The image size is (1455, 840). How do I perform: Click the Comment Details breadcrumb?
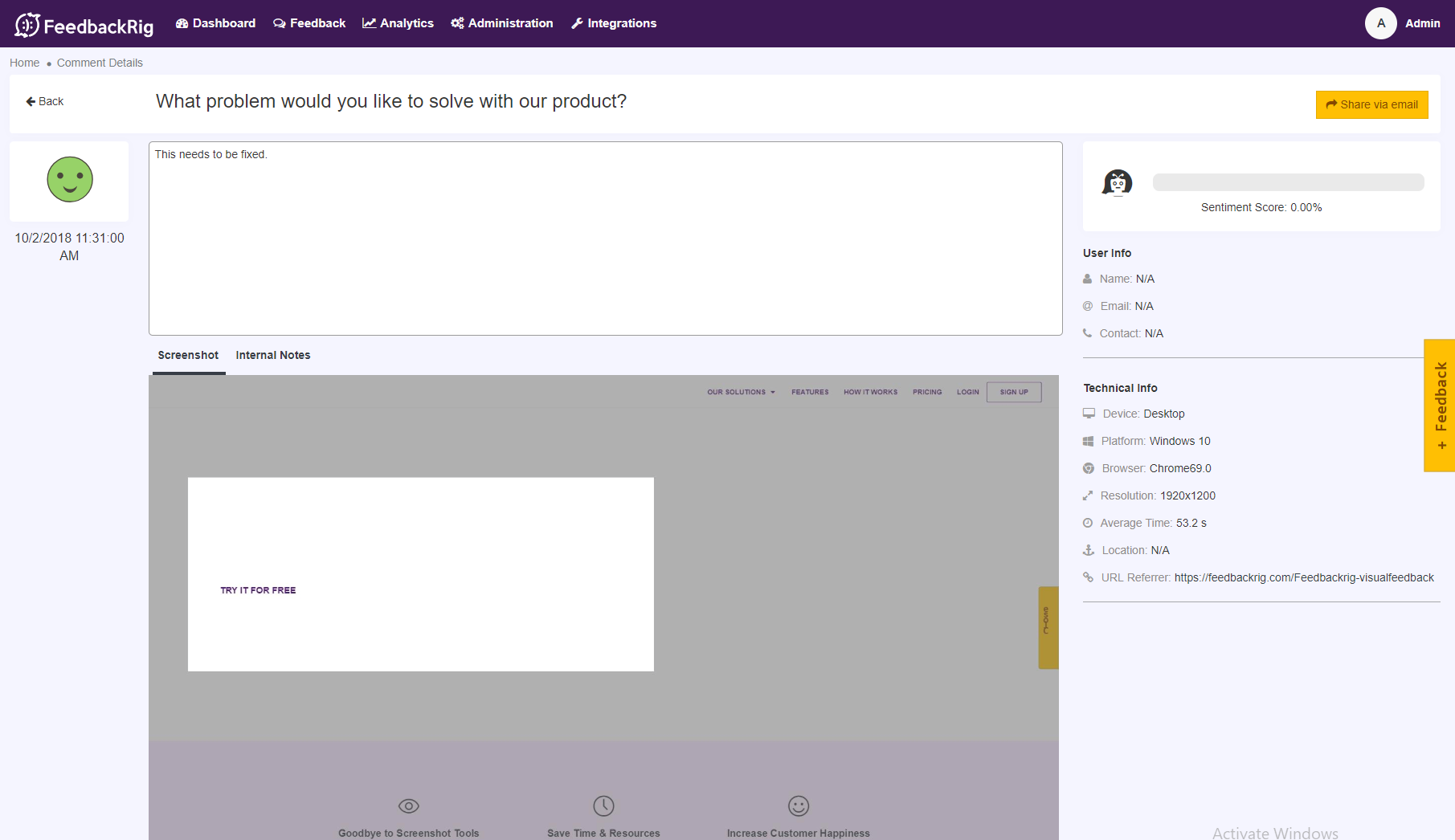pos(100,63)
